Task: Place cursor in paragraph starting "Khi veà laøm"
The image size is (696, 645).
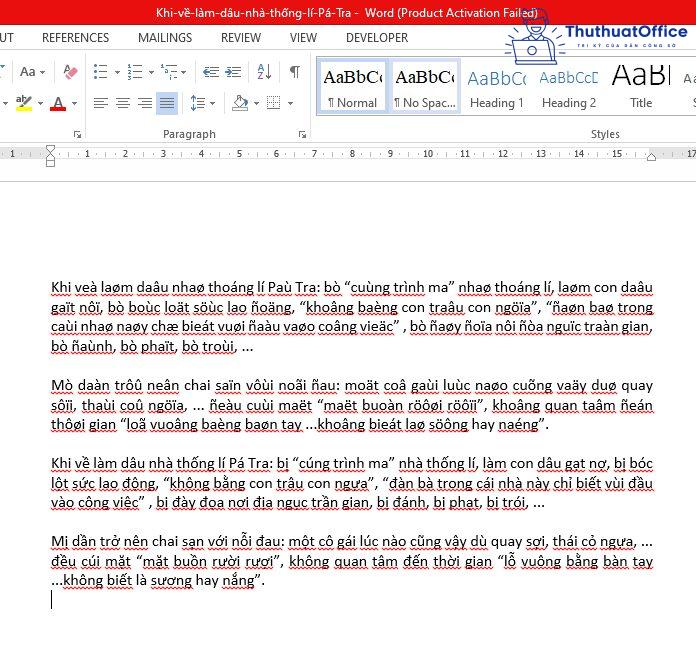Action: point(352,317)
